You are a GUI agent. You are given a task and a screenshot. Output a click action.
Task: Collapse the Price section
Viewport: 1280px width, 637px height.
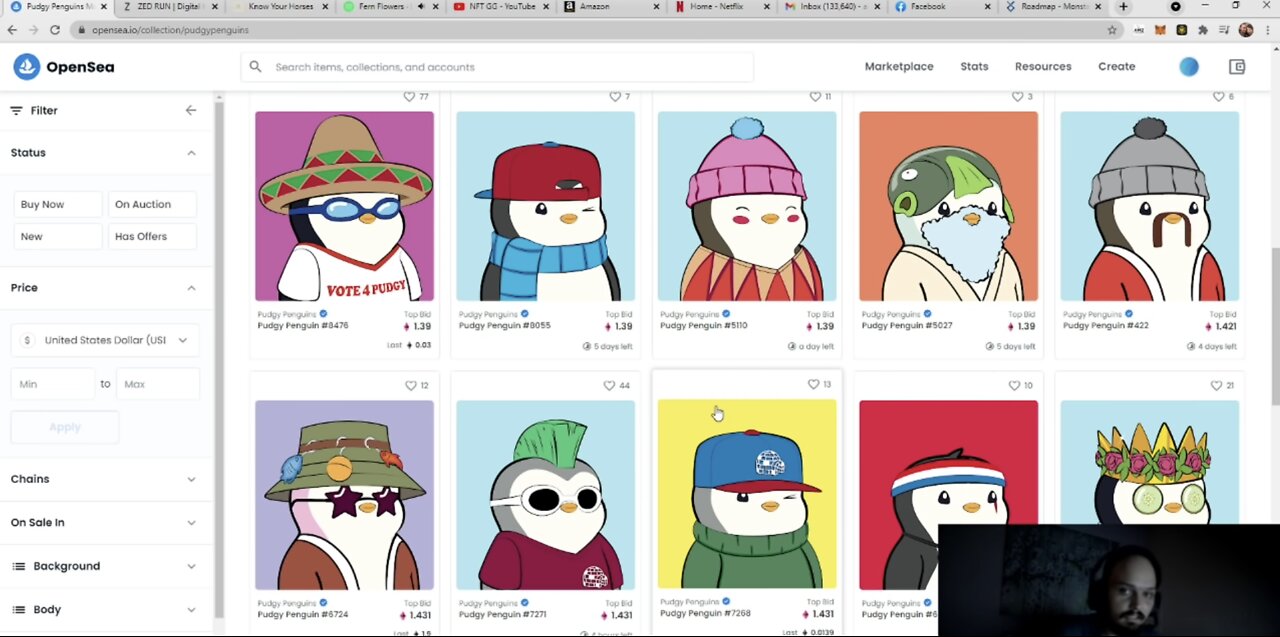[191, 288]
